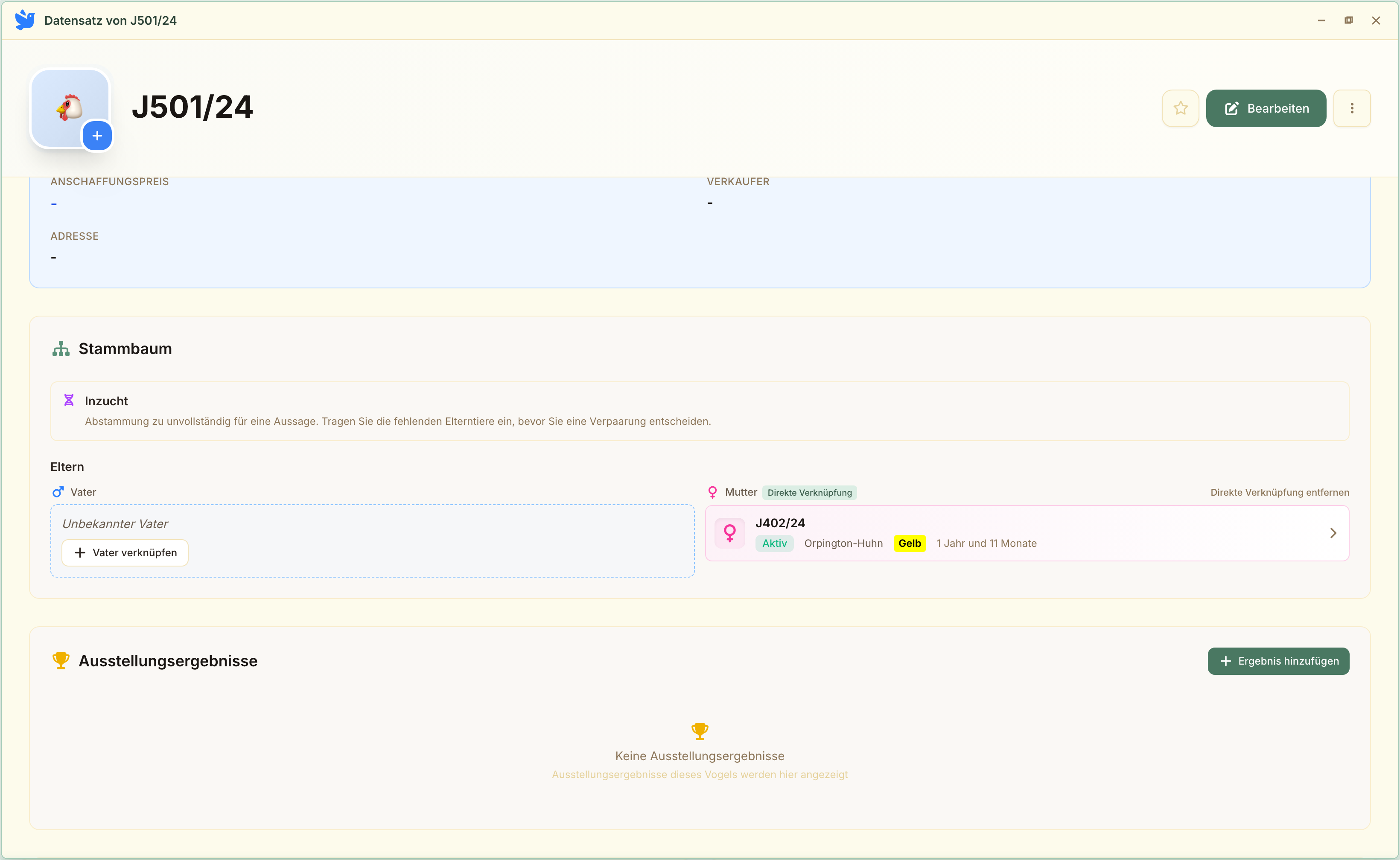This screenshot has height=860, width=1400.
Task: Click the J501/24 title heading
Action: coord(192,107)
